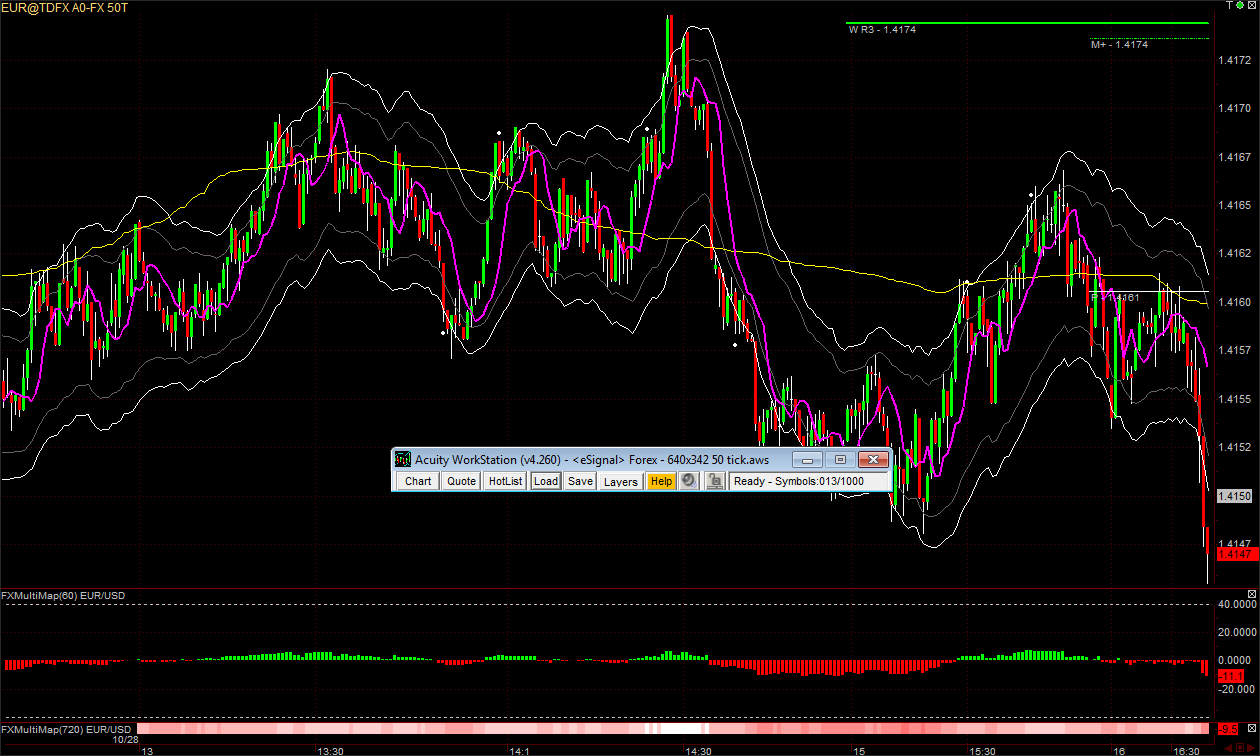Viewport: 1260px width, 756px height.
Task: Save the current workspace
Action: [580, 481]
